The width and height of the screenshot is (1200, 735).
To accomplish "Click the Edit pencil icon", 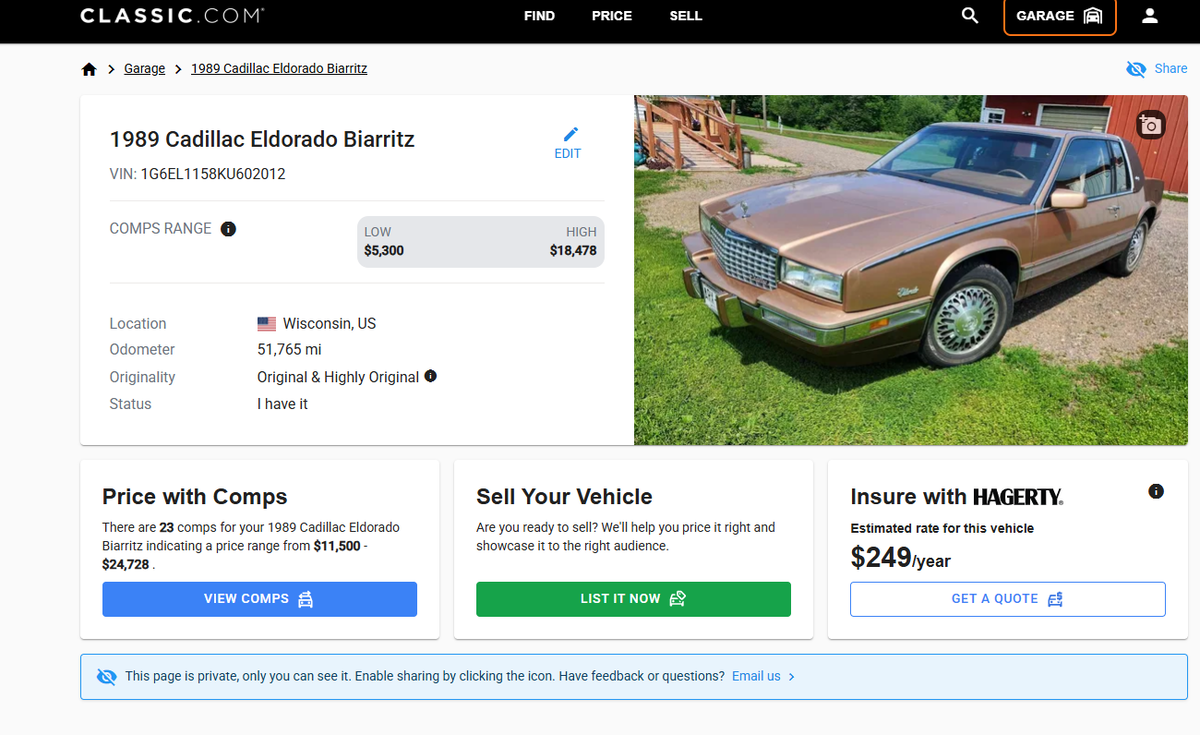I will coord(570,135).
